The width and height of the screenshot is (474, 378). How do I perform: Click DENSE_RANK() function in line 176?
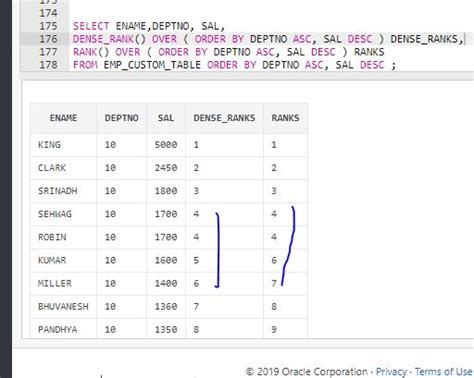(109, 39)
